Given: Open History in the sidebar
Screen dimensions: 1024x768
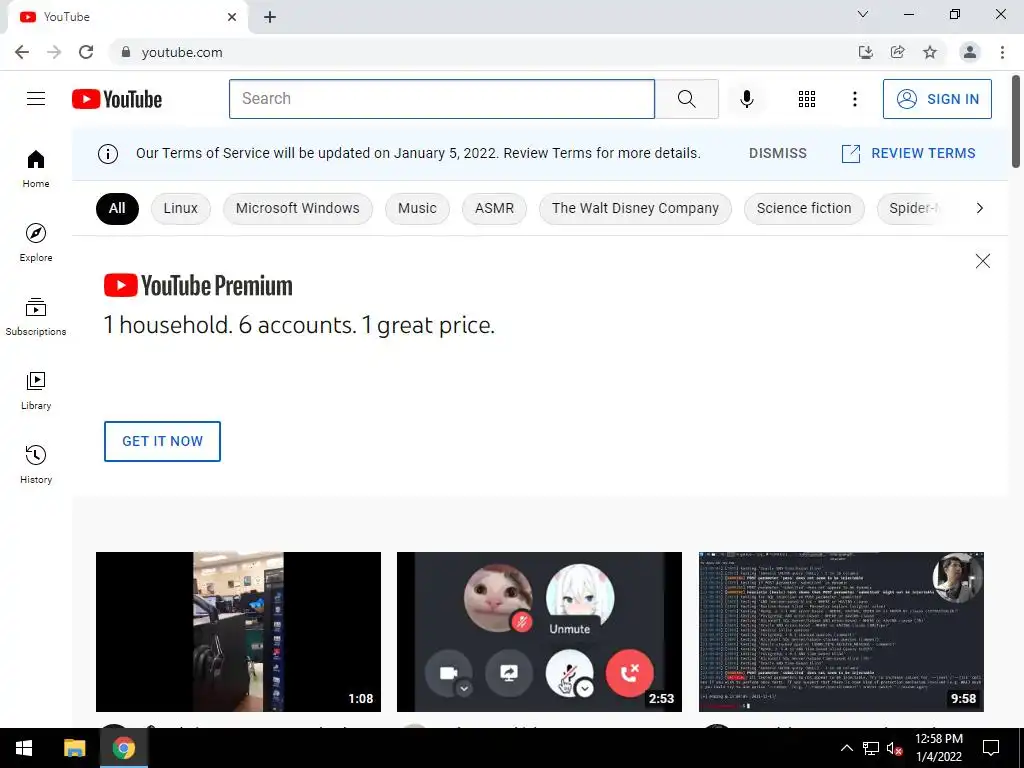Looking at the screenshot, I should pos(36,464).
